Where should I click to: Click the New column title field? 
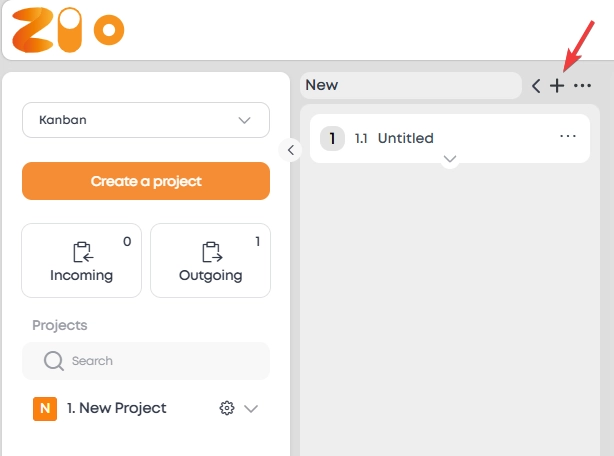pyautogui.click(x=410, y=86)
